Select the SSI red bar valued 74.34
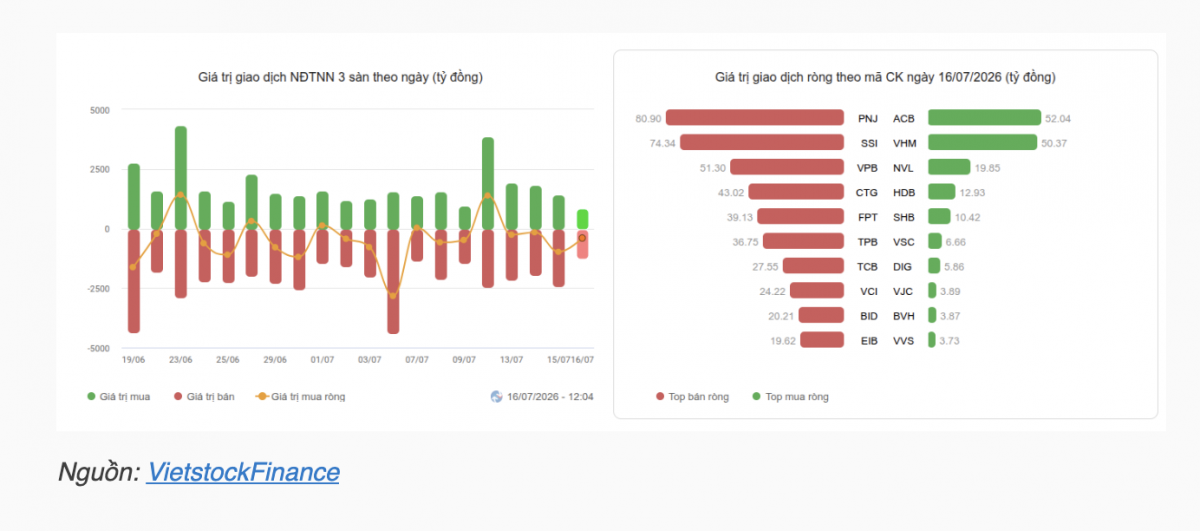 762,143
